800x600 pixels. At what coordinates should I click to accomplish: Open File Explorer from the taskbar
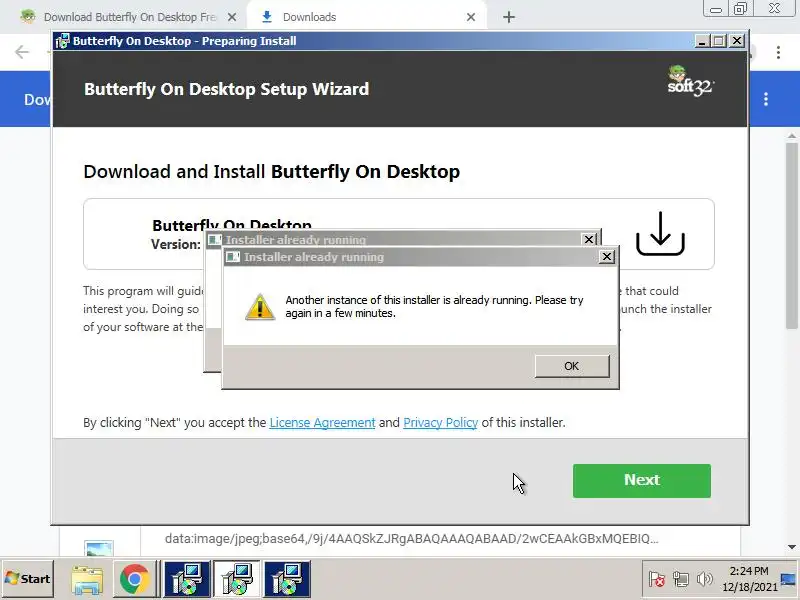tap(87, 579)
